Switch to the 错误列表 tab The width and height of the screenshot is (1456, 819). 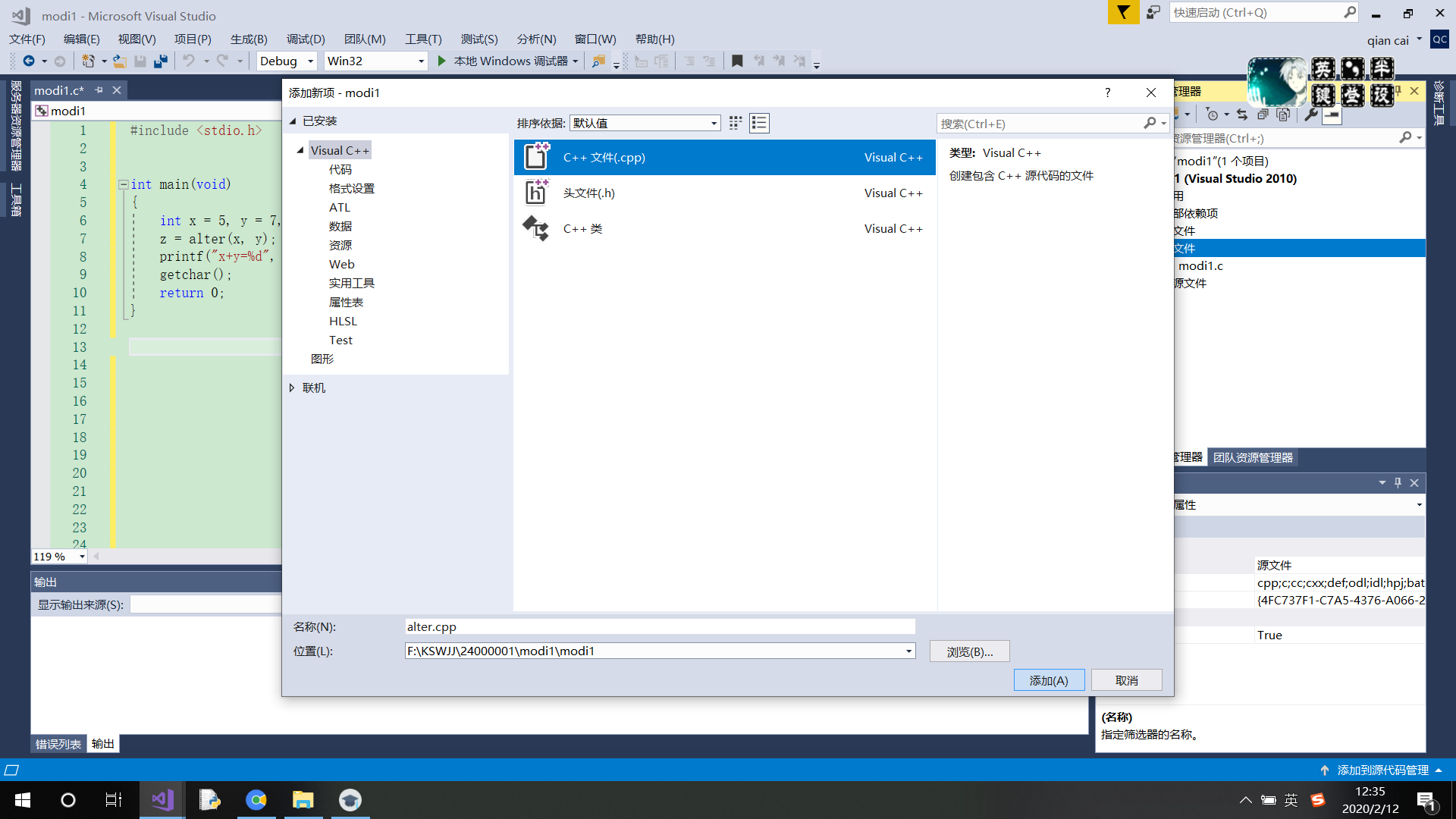point(58,744)
